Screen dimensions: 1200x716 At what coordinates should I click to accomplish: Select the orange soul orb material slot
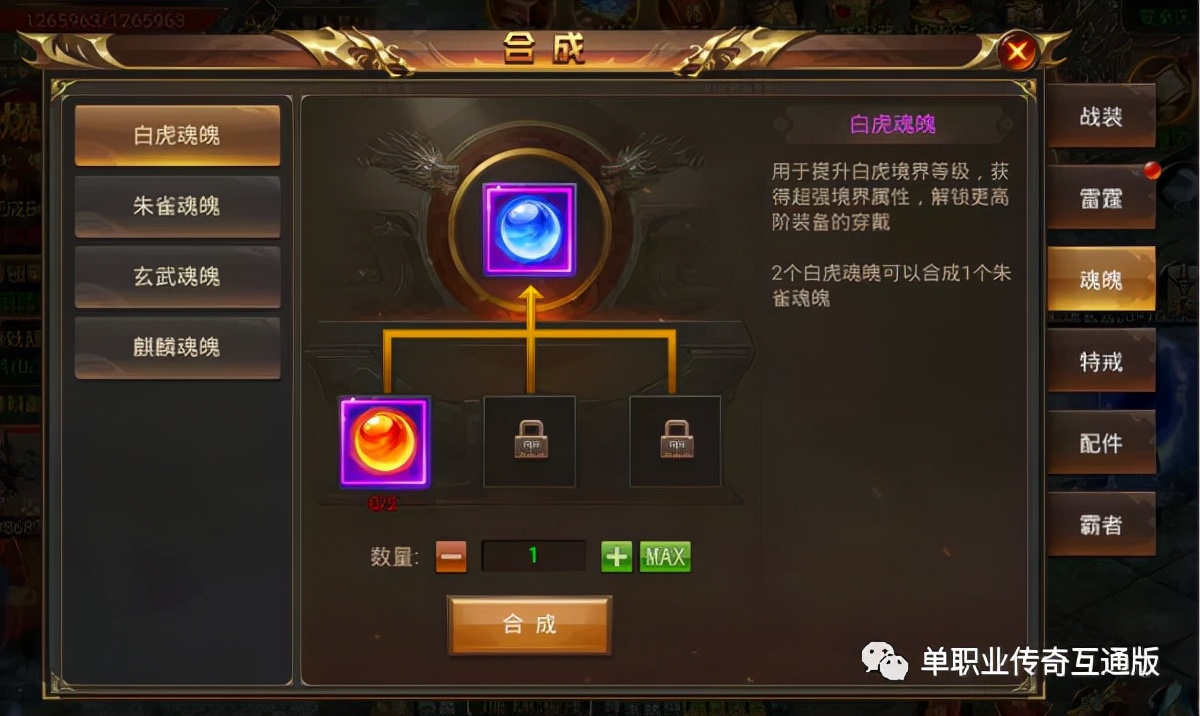[385, 442]
